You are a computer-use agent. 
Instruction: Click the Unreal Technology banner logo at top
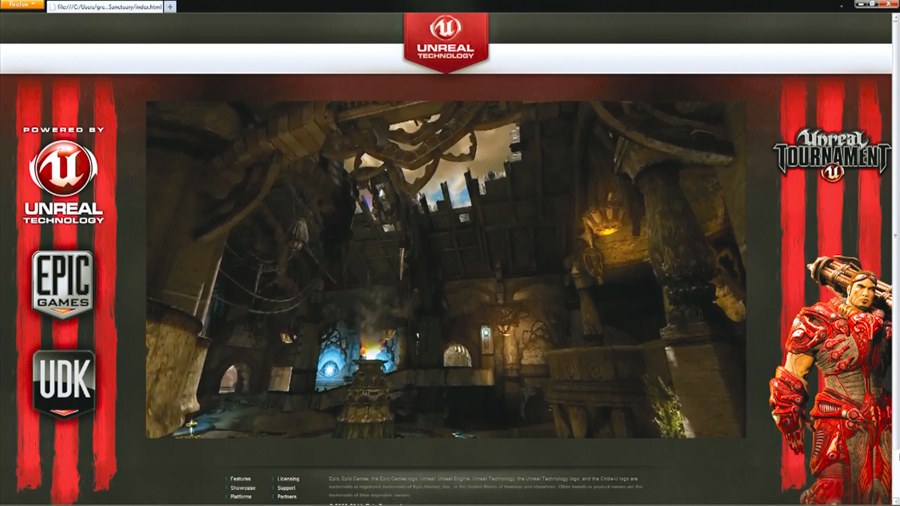(x=445, y=40)
